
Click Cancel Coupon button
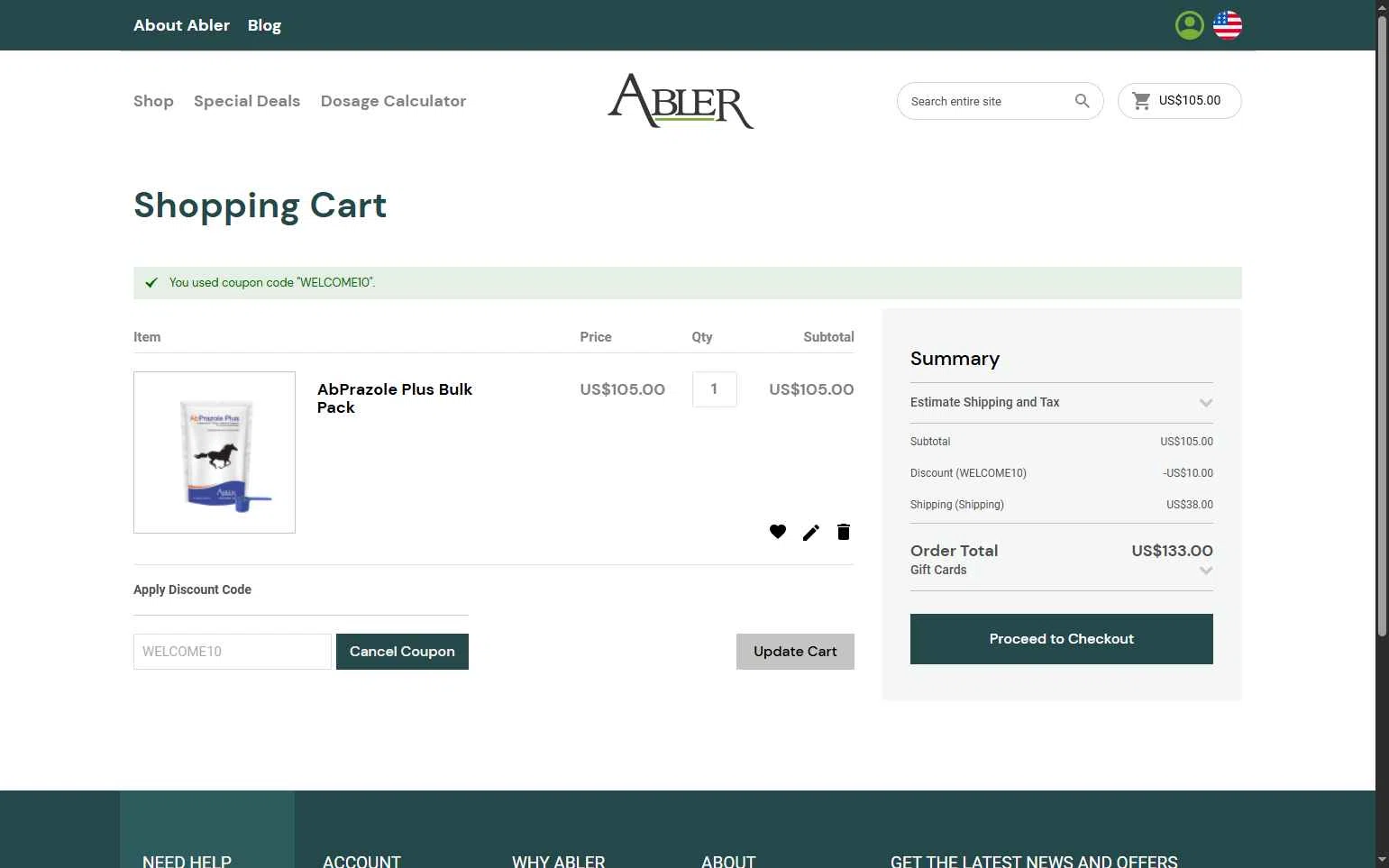click(x=402, y=652)
